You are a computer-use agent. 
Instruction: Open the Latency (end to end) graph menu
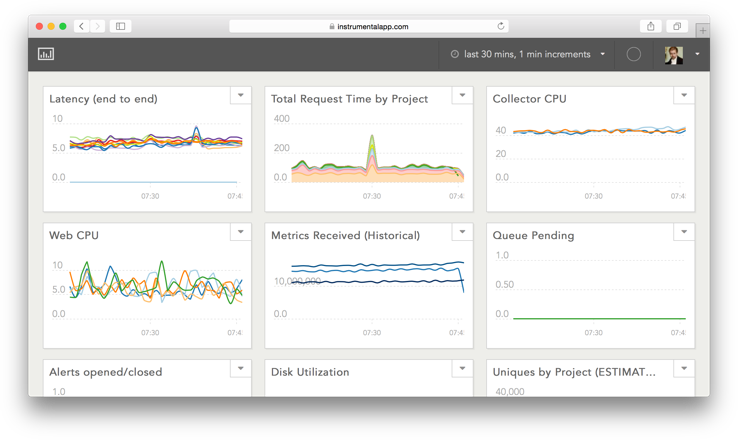(x=241, y=95)
